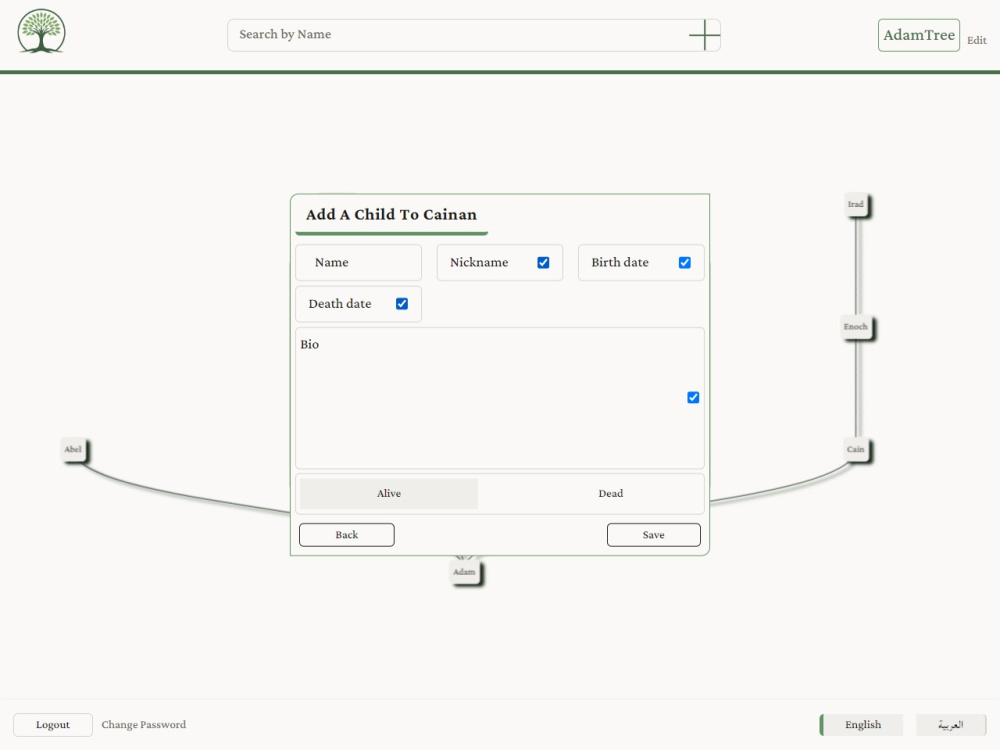Open the AdamTree button
This screenshot has width=1000, height=750.
[x=918, y=35]
